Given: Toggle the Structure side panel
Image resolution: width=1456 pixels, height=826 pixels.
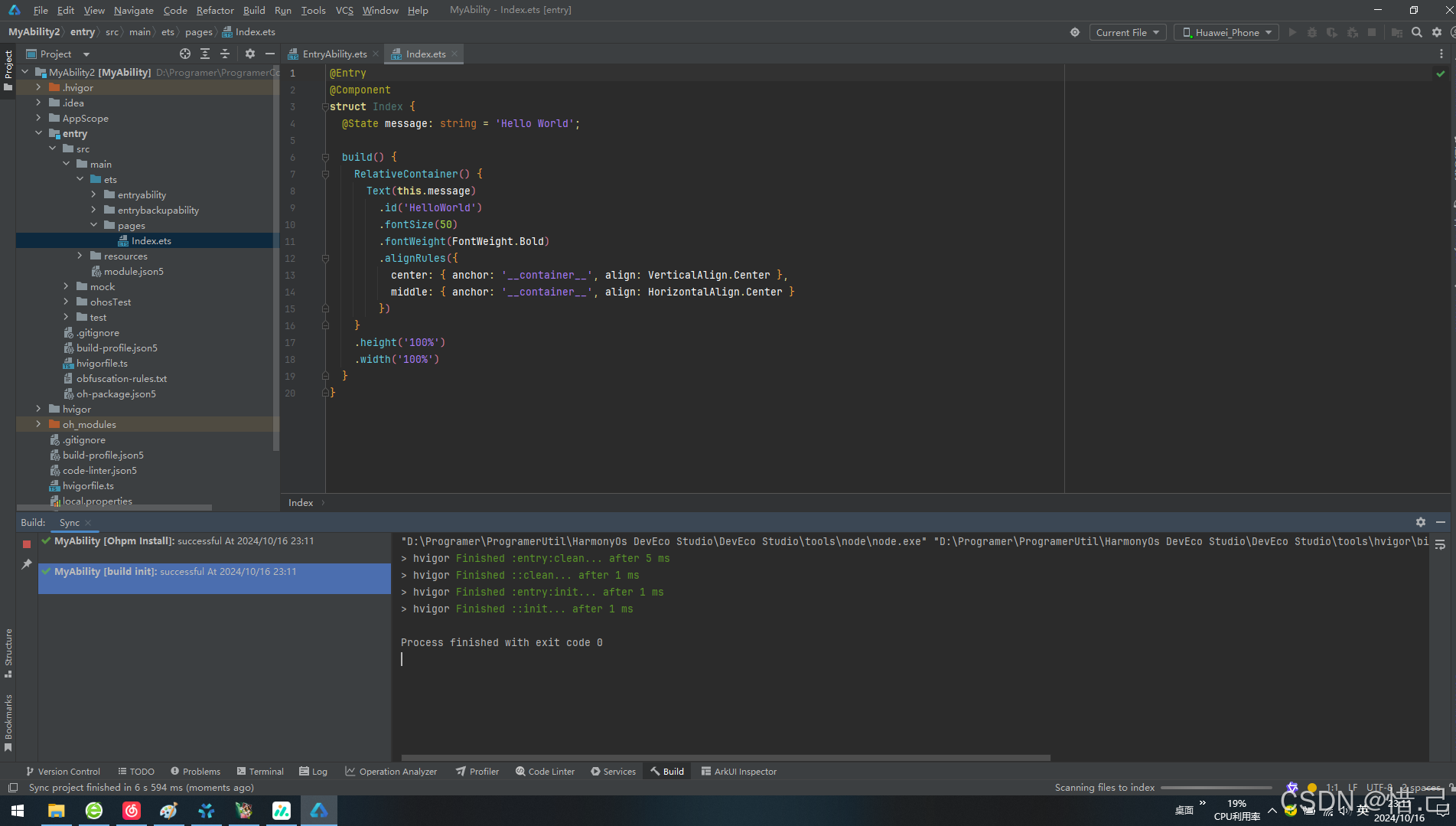Looking at the screenshot, I should (8, 653).
